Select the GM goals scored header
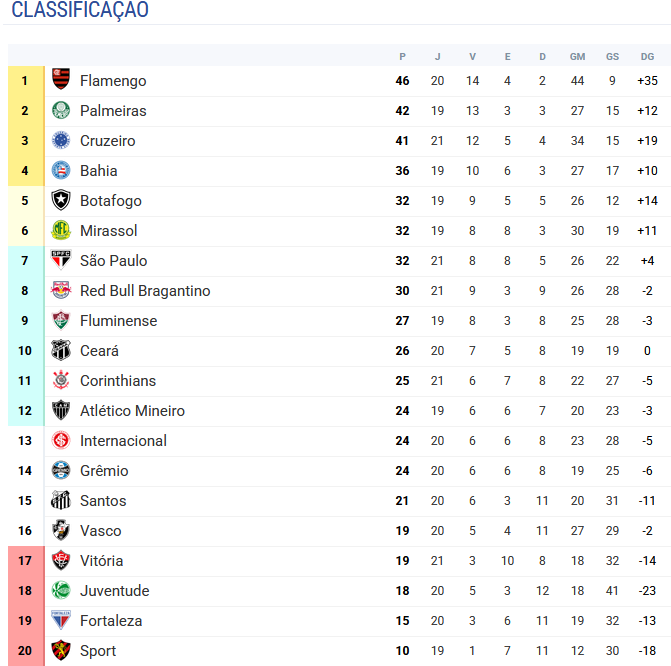Screen dimensions: 671x666 577,56
